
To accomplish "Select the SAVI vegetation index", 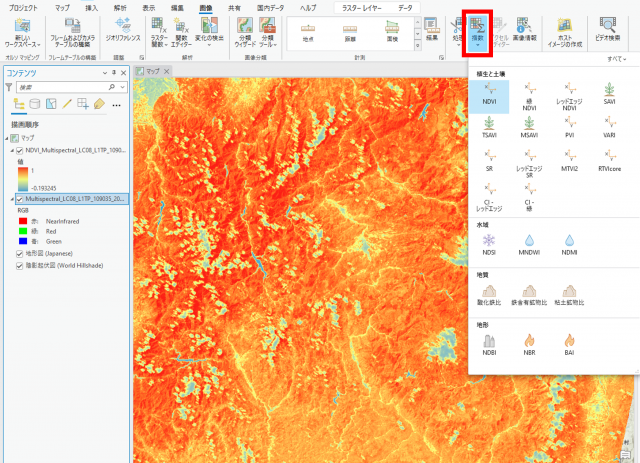I will (609, 93).
